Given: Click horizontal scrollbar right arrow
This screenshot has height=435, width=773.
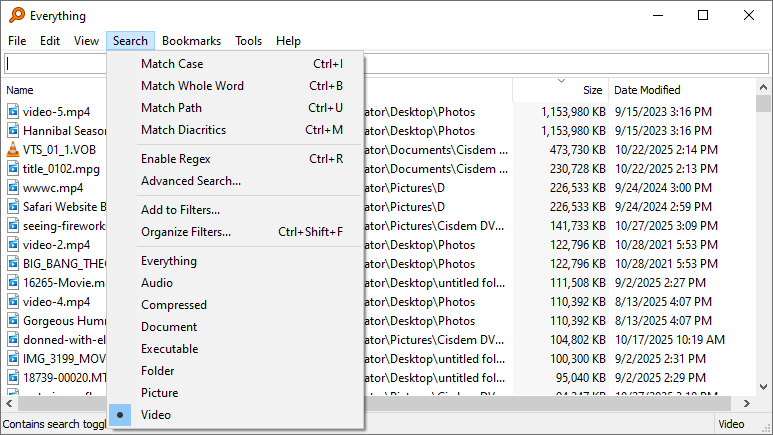Looking at the screenshot, I should click(x=747, y=403).
